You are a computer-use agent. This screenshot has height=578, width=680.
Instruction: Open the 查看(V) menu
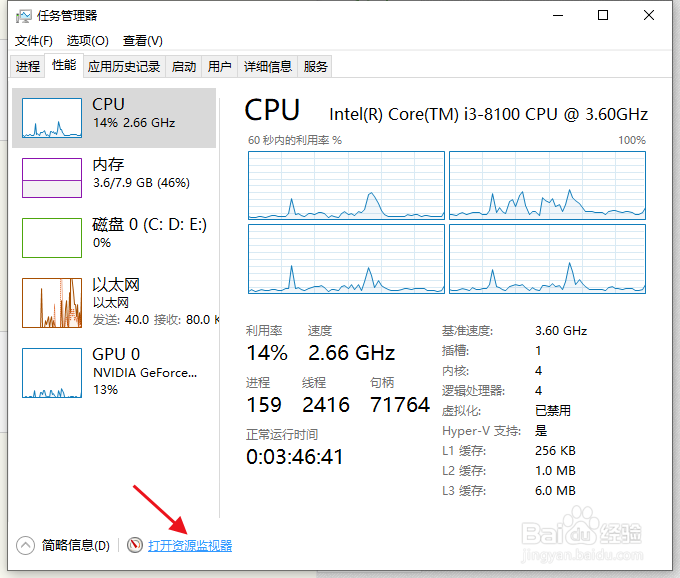142,41
